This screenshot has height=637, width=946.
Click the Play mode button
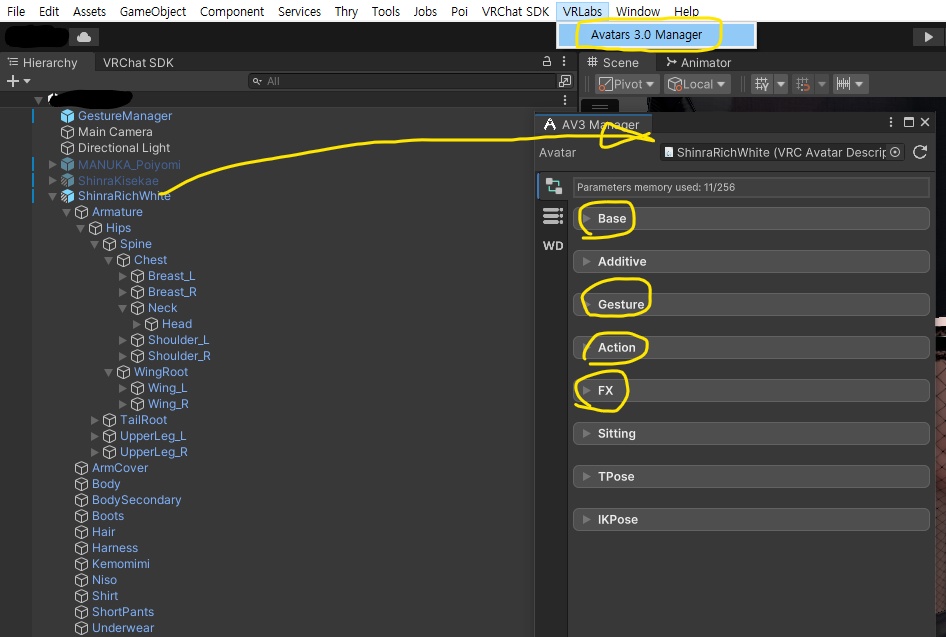(928, 37)
